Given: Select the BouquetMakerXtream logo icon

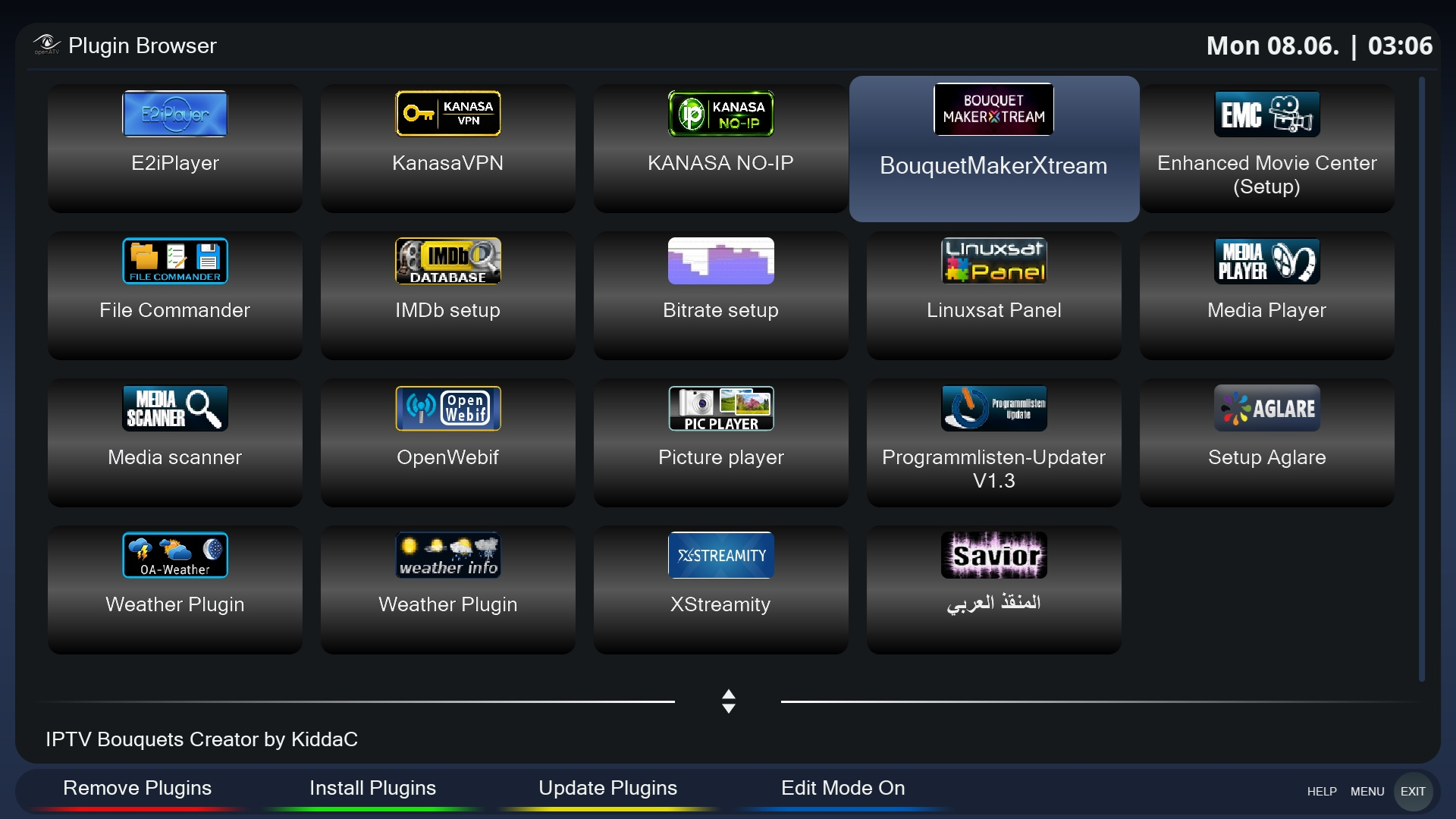Looking at the screenshot, I should tap(994, 109).
